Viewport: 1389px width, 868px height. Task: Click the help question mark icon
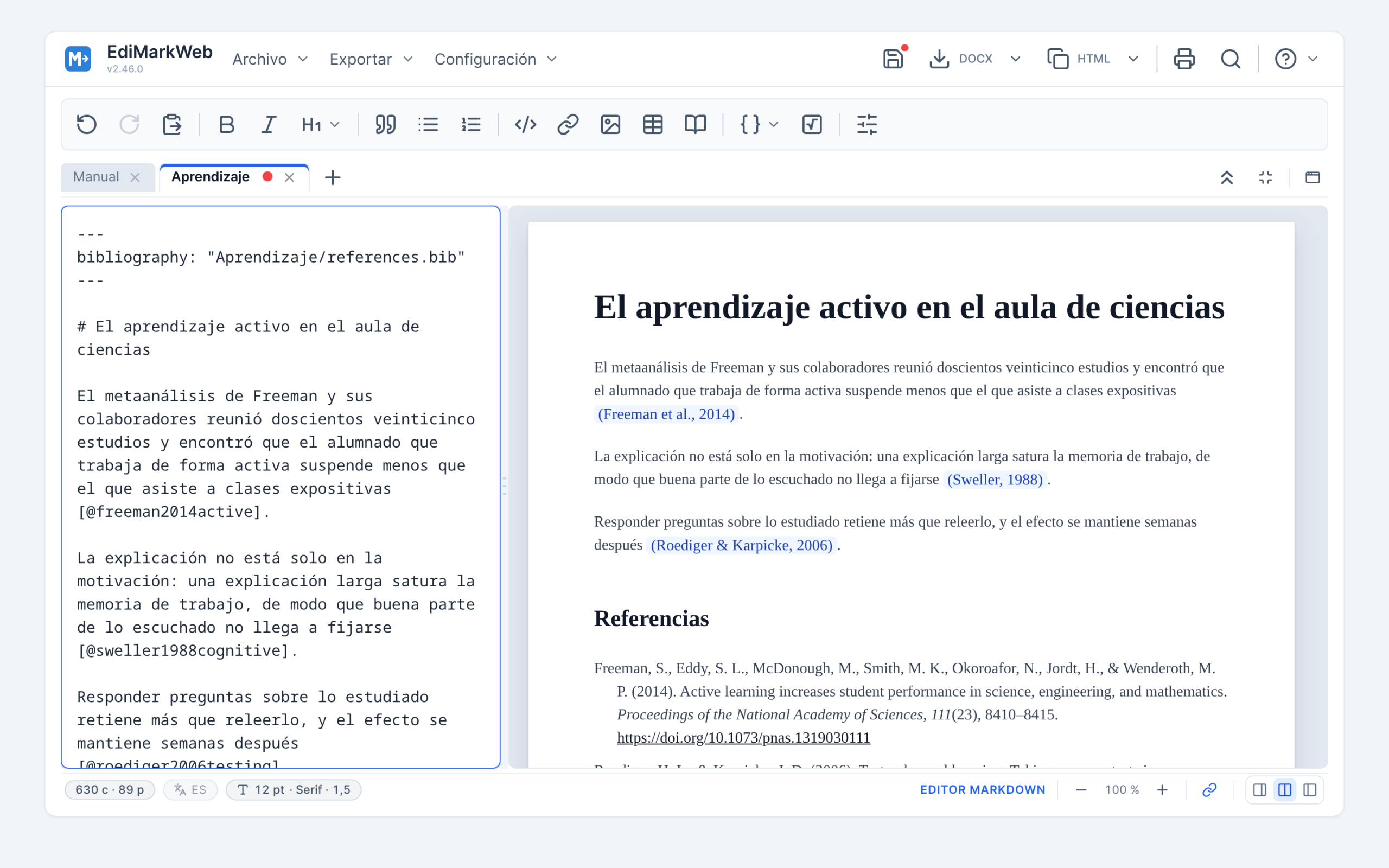click(x=1286, y=59)
